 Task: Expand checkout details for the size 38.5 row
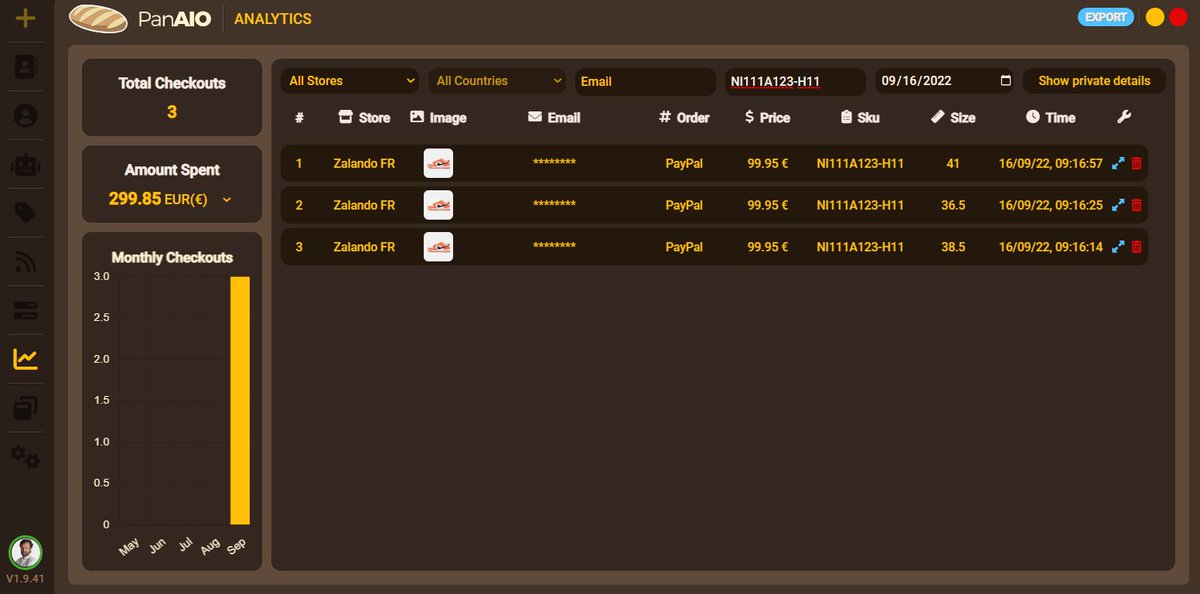coord(1119,247)
